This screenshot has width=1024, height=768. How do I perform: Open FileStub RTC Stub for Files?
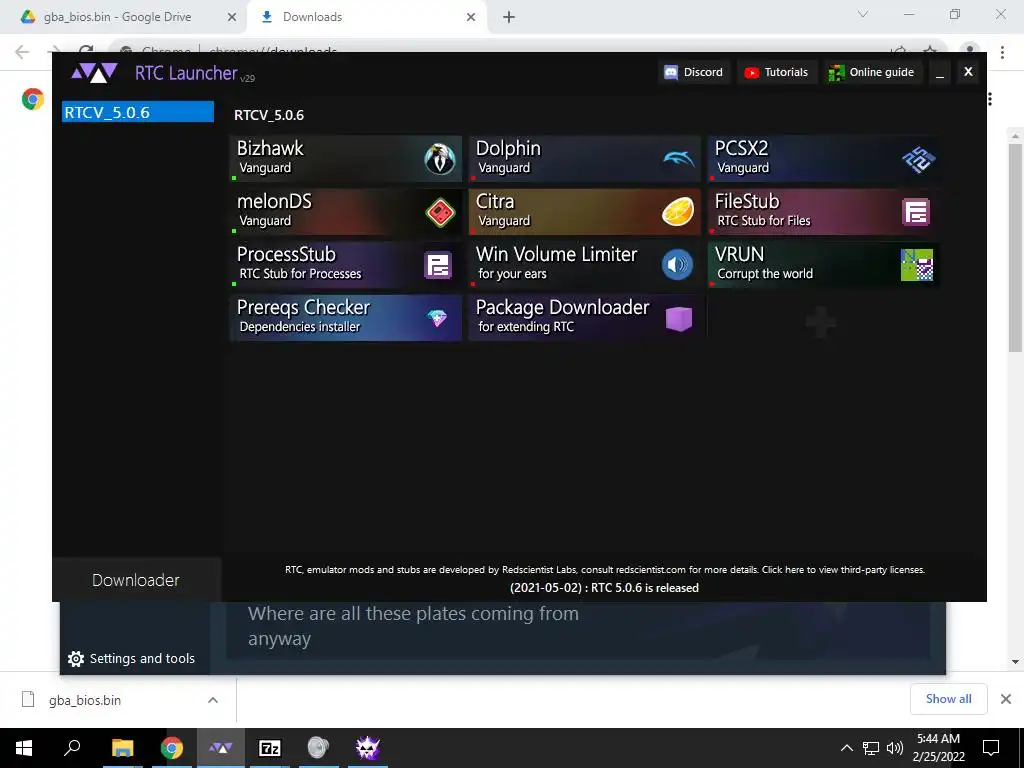824,212
